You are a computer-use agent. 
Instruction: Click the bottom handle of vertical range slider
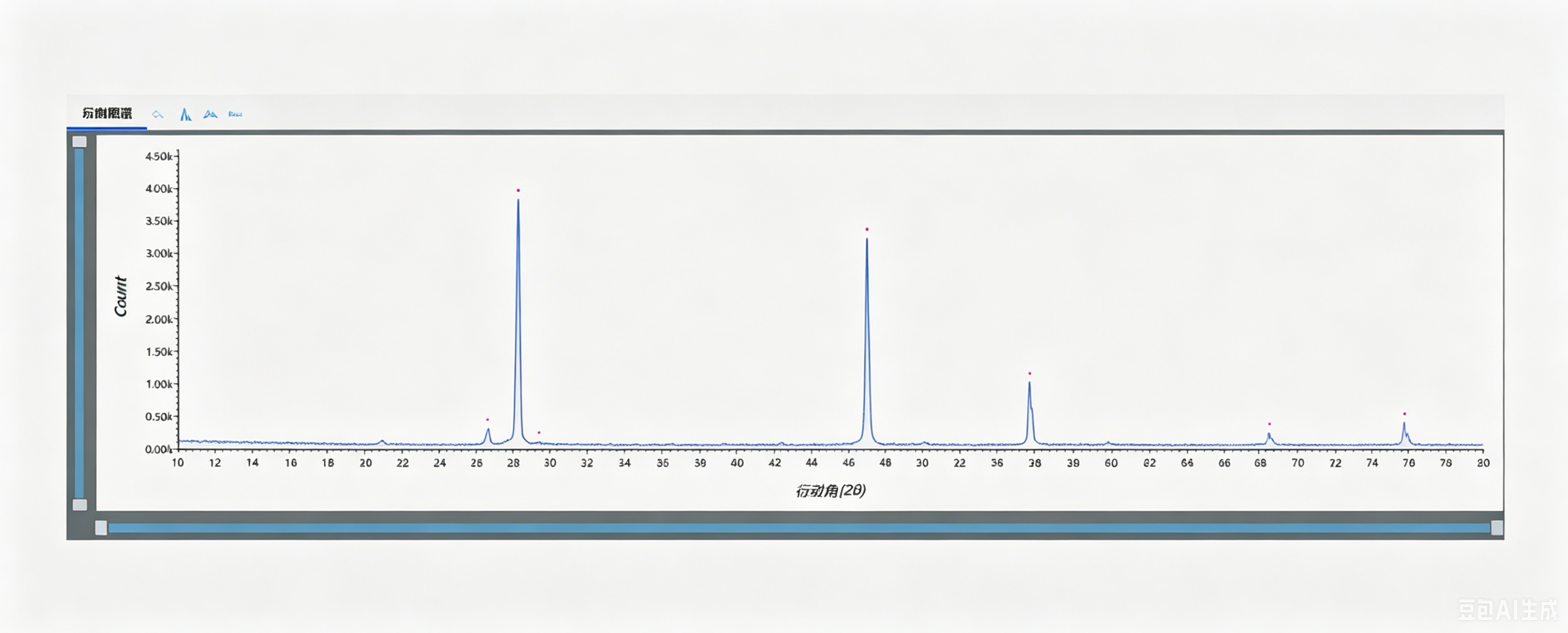tap(80, 505)
